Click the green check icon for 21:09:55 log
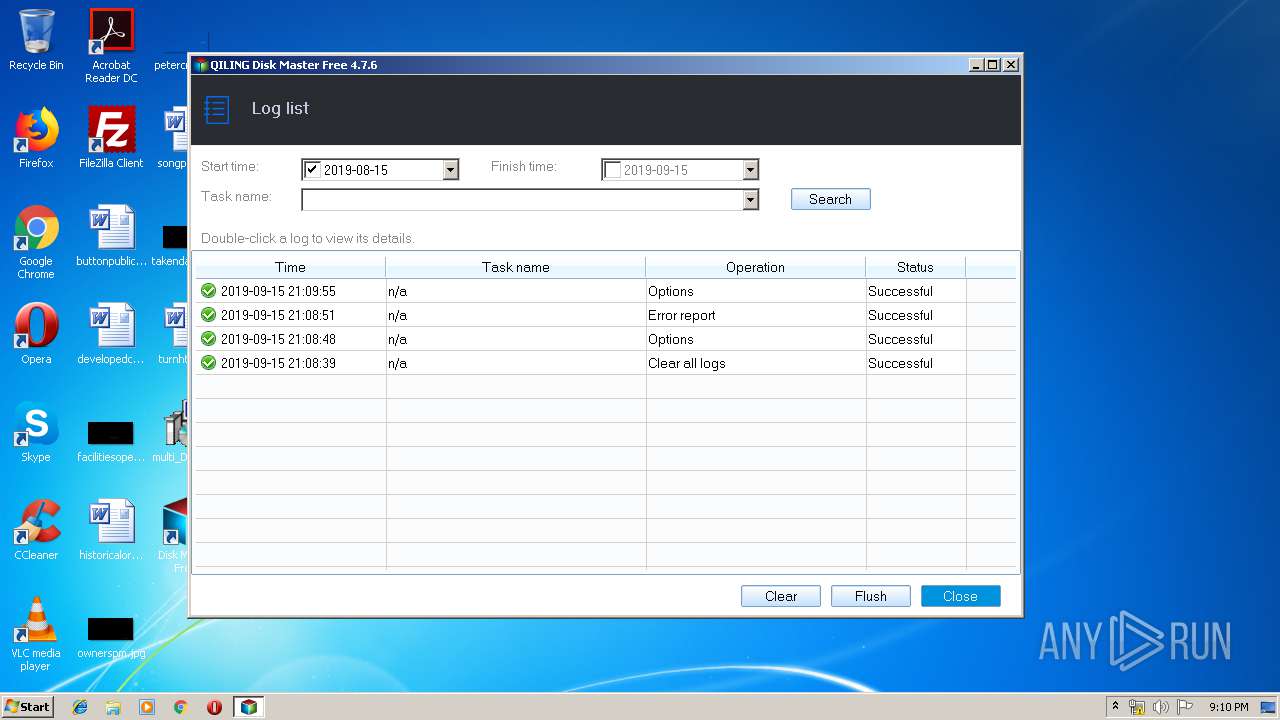 click(208, 291)
